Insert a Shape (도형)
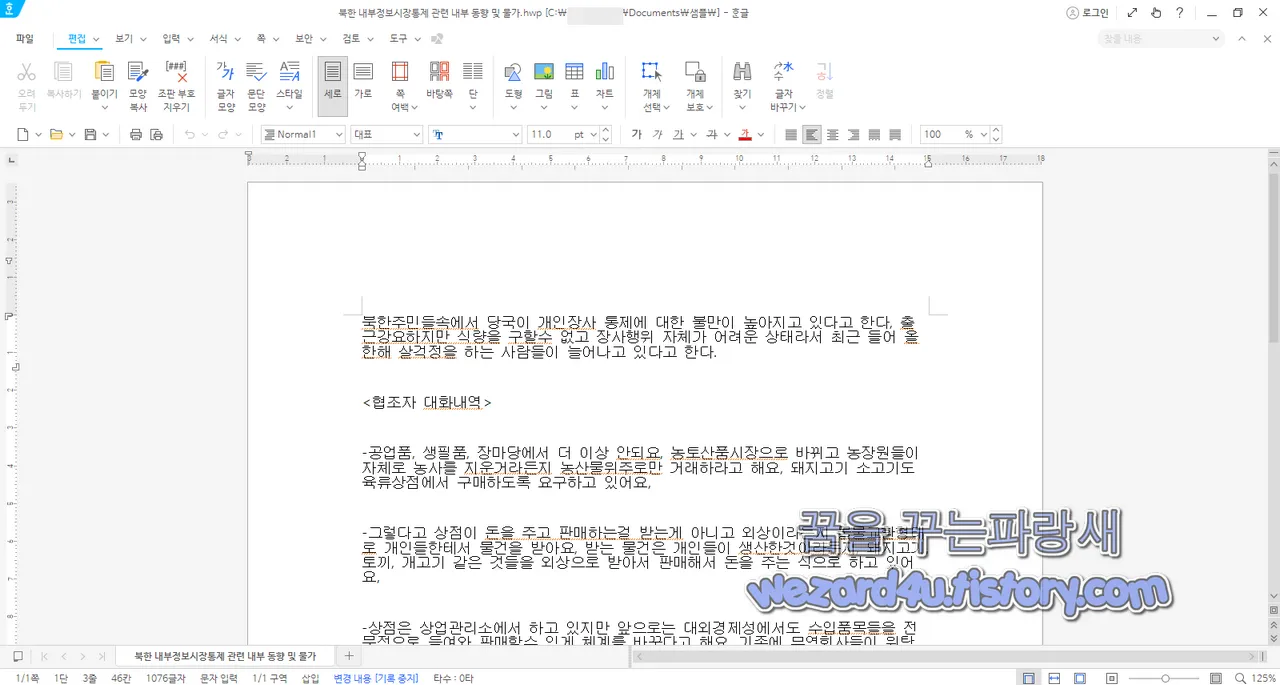Viewport: 1280px width, 685px height. [513, 72]
